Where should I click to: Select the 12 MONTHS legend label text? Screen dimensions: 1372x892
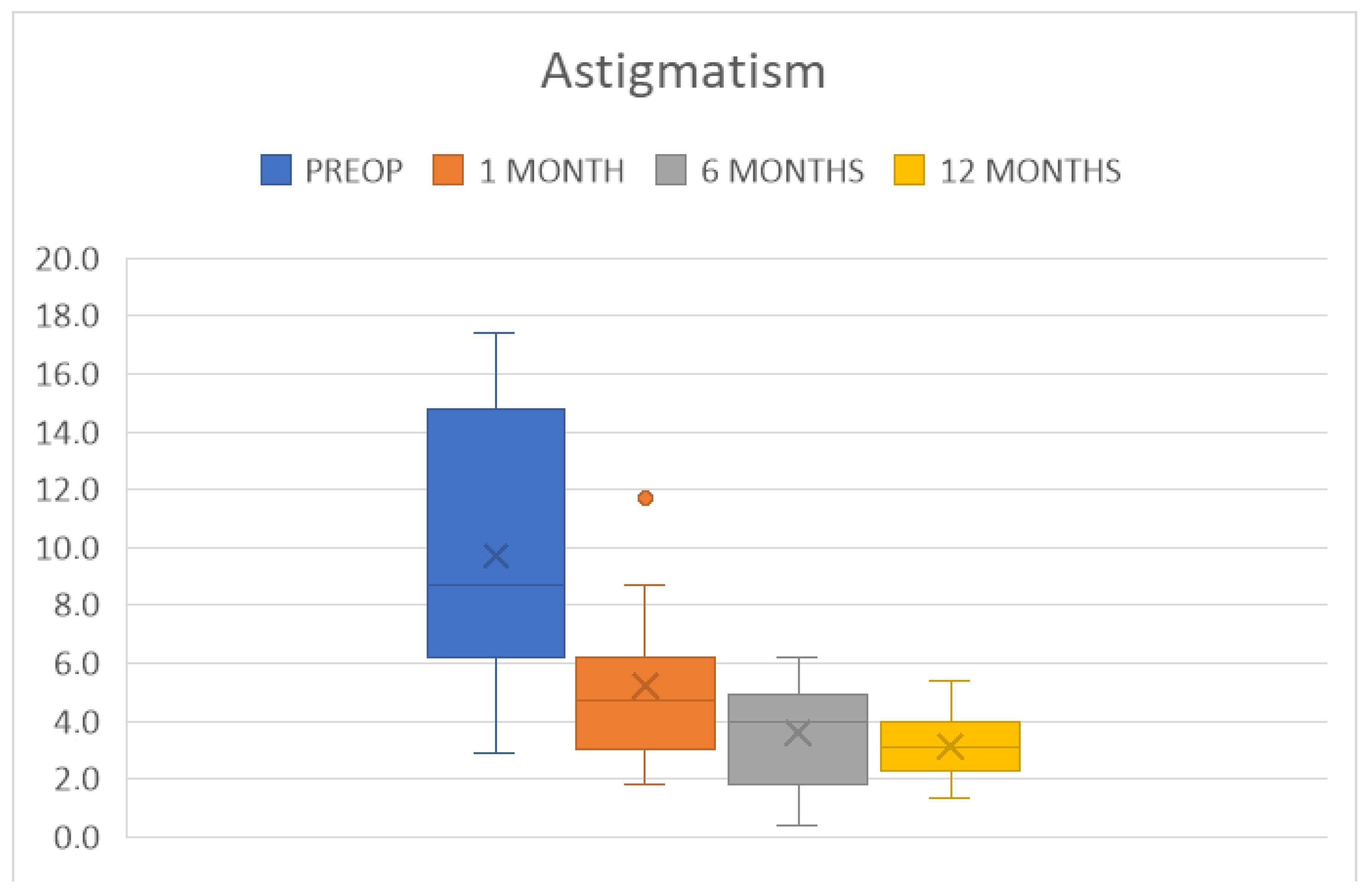click(1030, 171)
